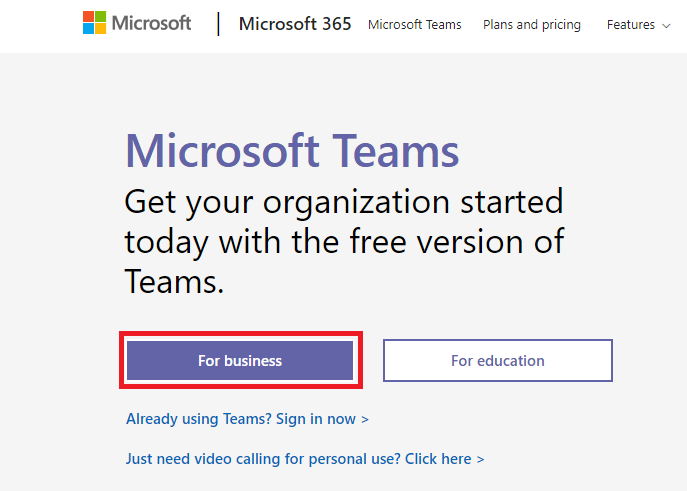Click the Microsoft four-square logo
Image resolution: width=687 pixels, height=491 pixels.
point(95,22)
